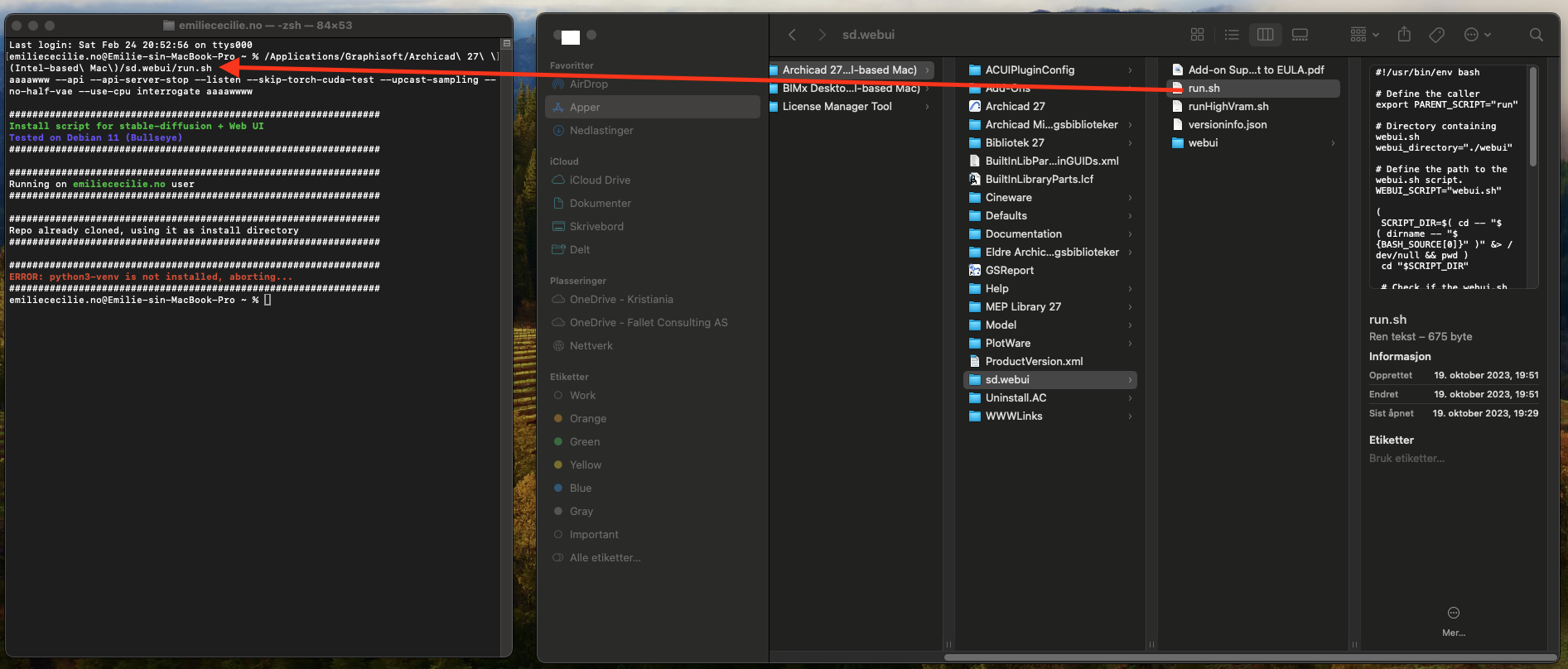1568x669 pixels.
Task: Open the Cineware folder
Action: pyautogui.click(x=1008, y=198)
